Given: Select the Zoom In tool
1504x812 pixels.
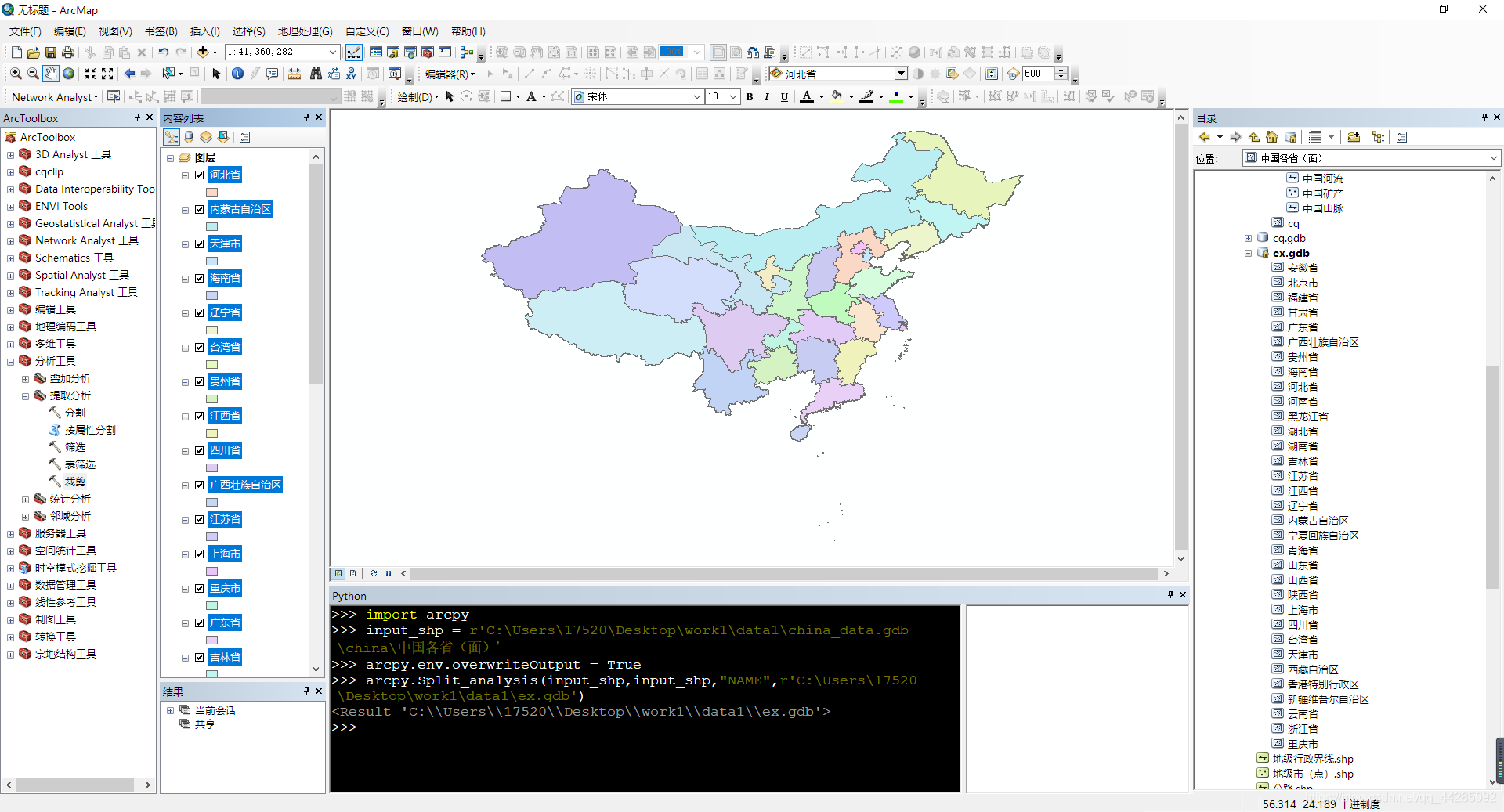Looking at the screenshot, I should tap(16, 74).
